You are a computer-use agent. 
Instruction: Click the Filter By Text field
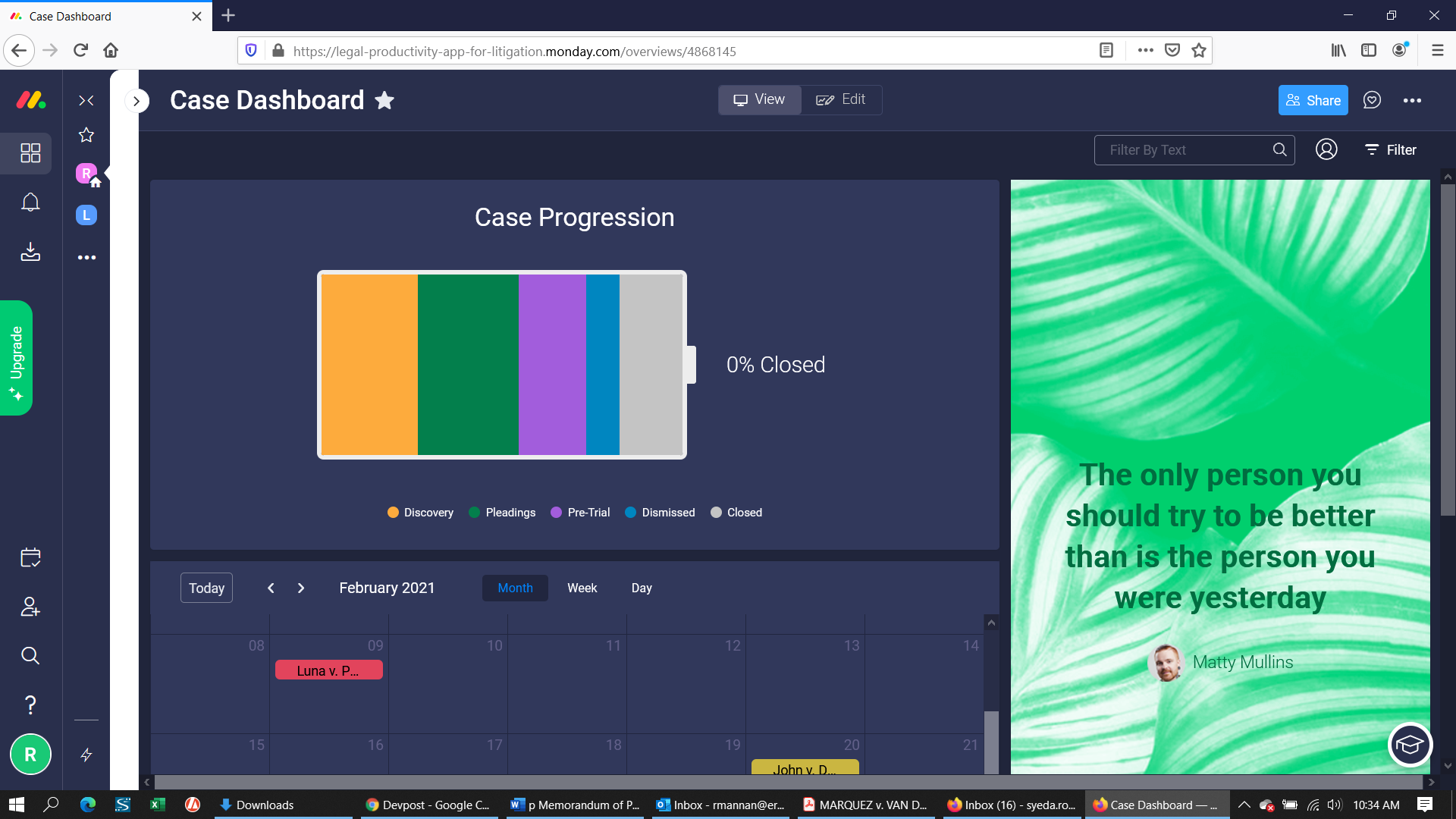pos(1183,150)
